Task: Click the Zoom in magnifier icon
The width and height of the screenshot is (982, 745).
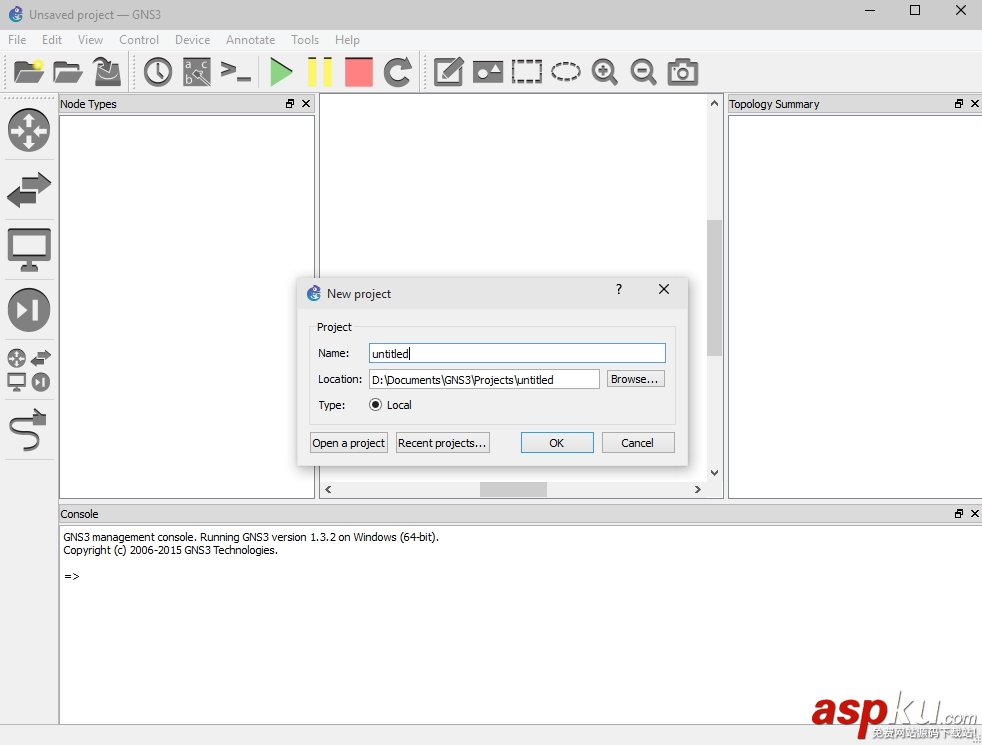Action: tap(605, 71)
